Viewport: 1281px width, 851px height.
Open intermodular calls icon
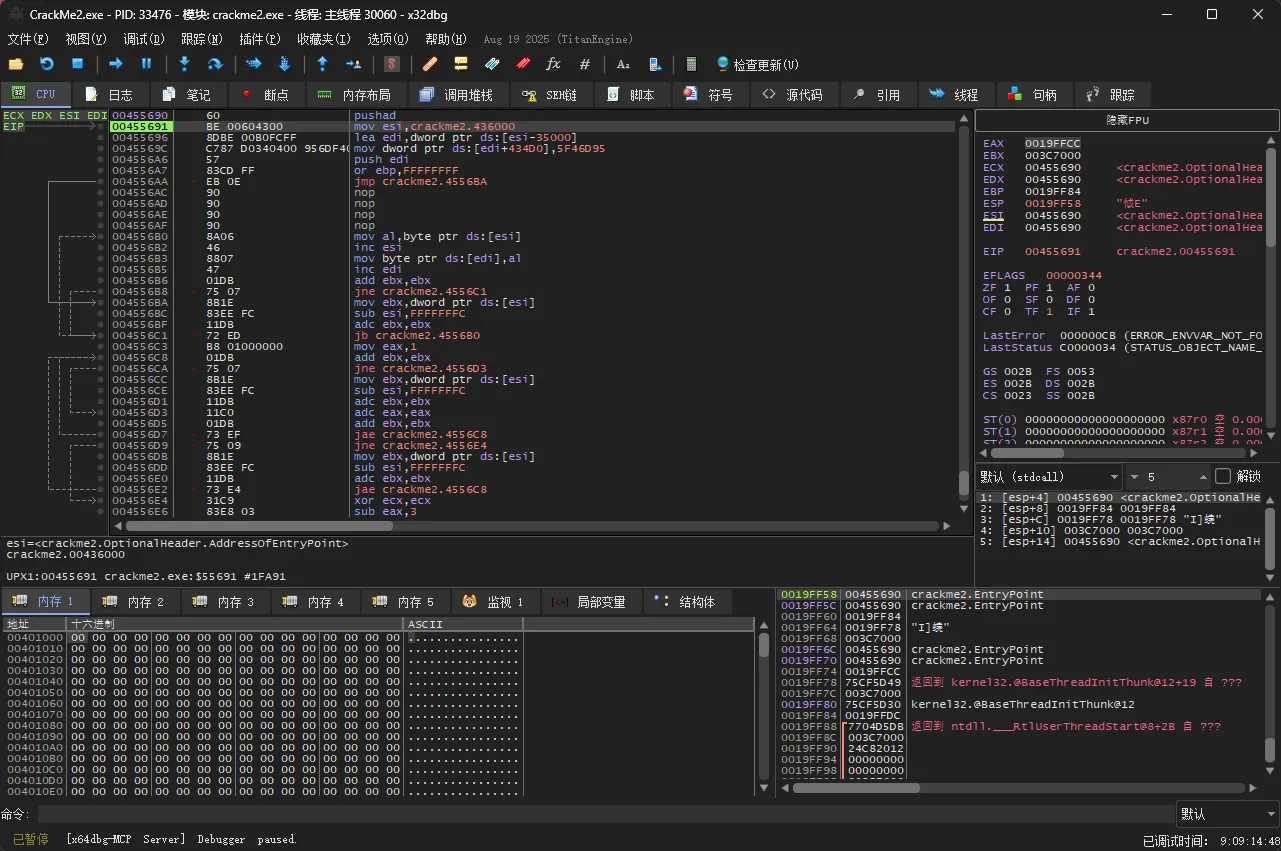pos(654,64)
